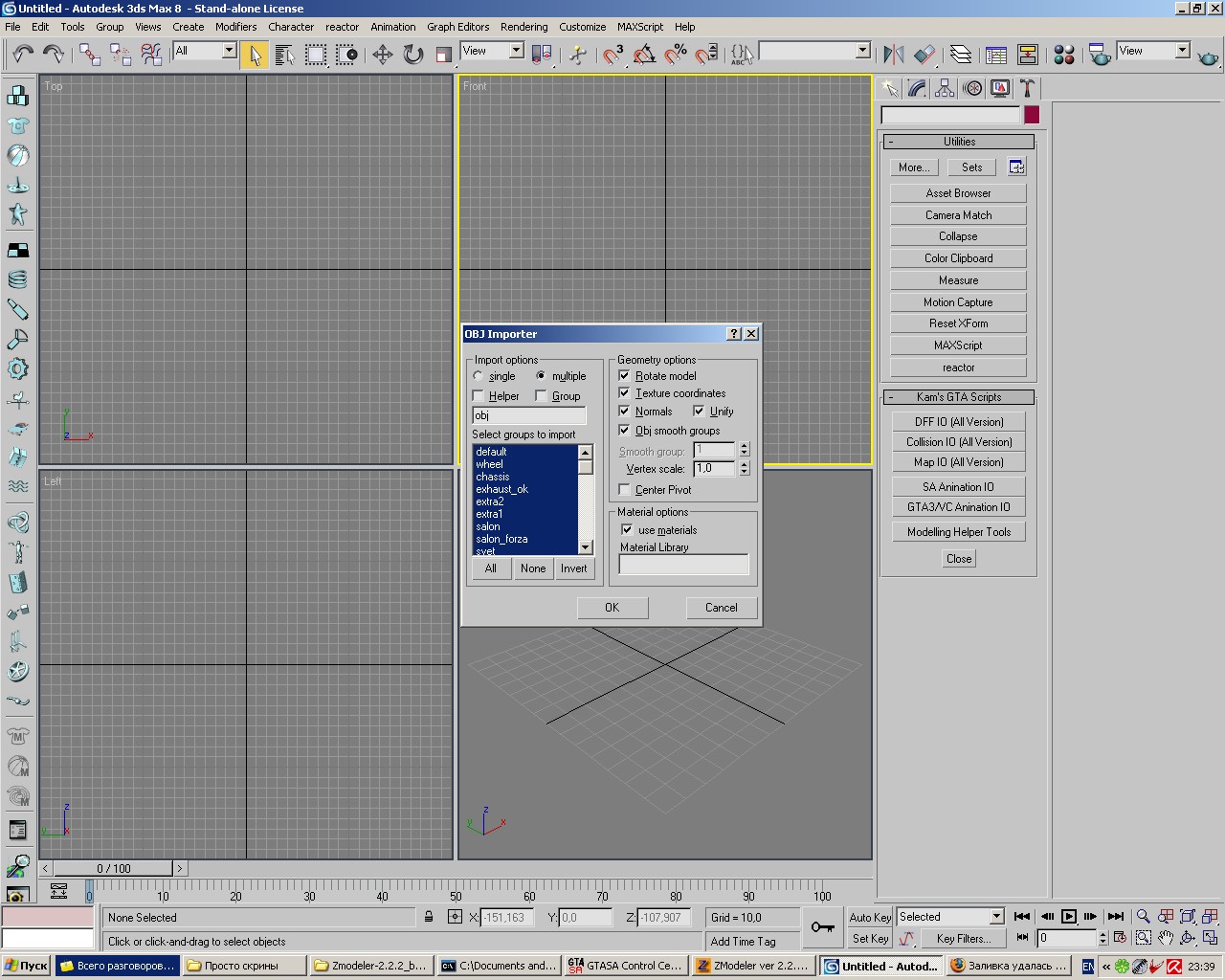Screen dimensions: 1225x980
Task: Open the Hierarchy command panel tab
Action: coord(945,88)
